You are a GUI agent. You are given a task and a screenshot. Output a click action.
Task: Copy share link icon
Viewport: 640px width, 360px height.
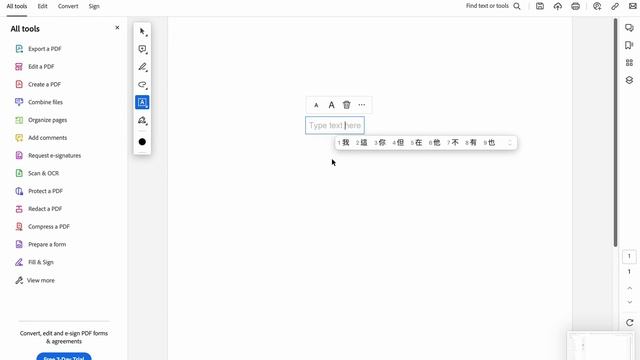point(615,6)
